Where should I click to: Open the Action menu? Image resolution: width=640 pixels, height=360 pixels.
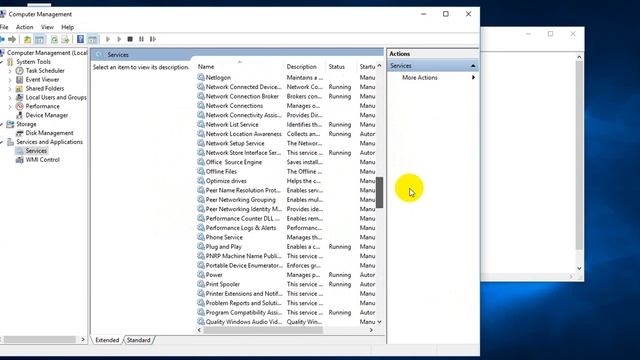(x=24, y=27)
